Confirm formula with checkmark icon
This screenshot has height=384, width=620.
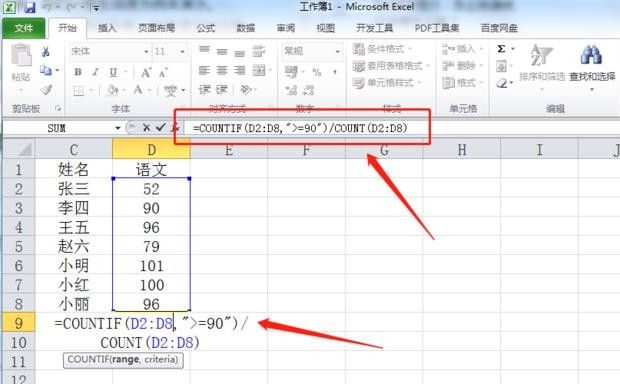click(x=160, y=128)
